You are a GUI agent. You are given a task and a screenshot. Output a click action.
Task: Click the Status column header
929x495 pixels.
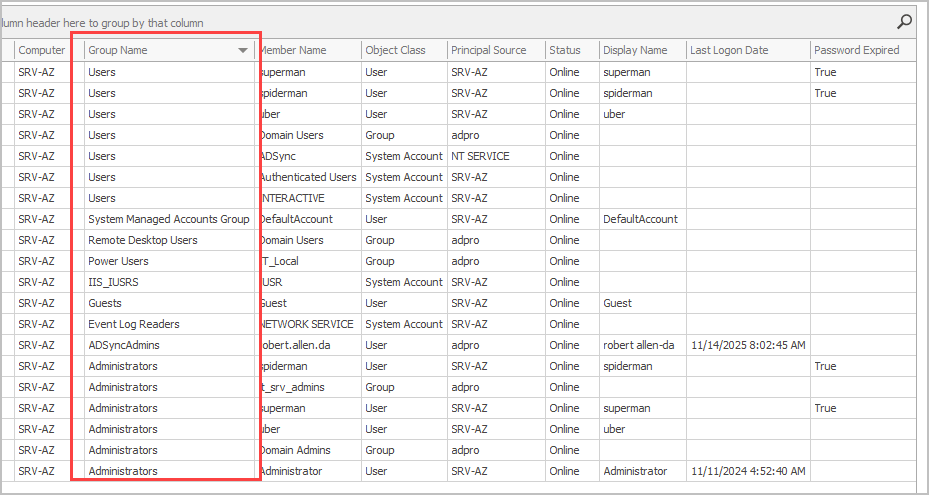click(564, 50)
